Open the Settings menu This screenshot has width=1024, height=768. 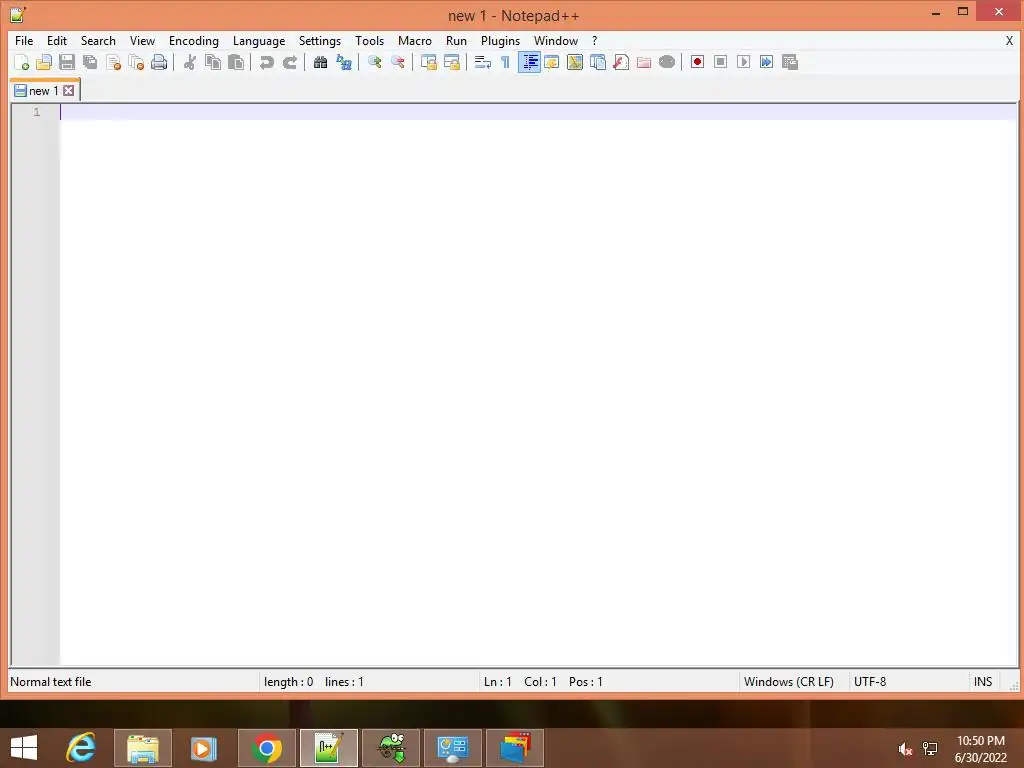tap(320, 40)
